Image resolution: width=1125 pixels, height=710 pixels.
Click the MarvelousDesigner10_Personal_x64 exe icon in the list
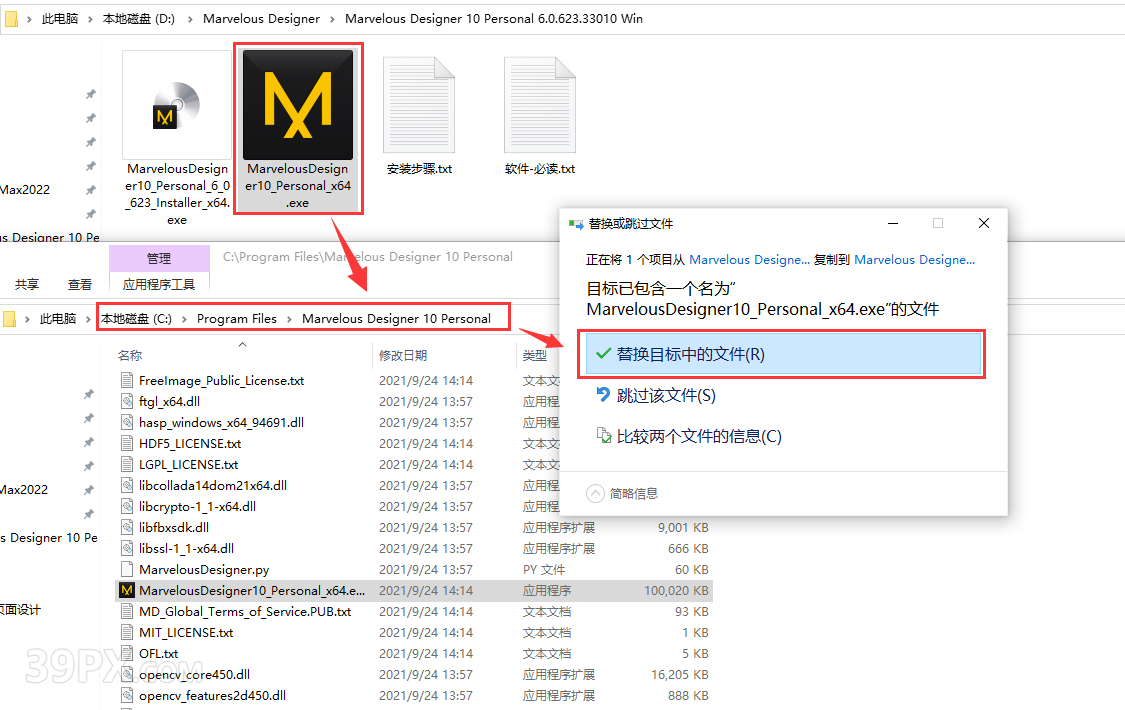click(x=127, y=590)
